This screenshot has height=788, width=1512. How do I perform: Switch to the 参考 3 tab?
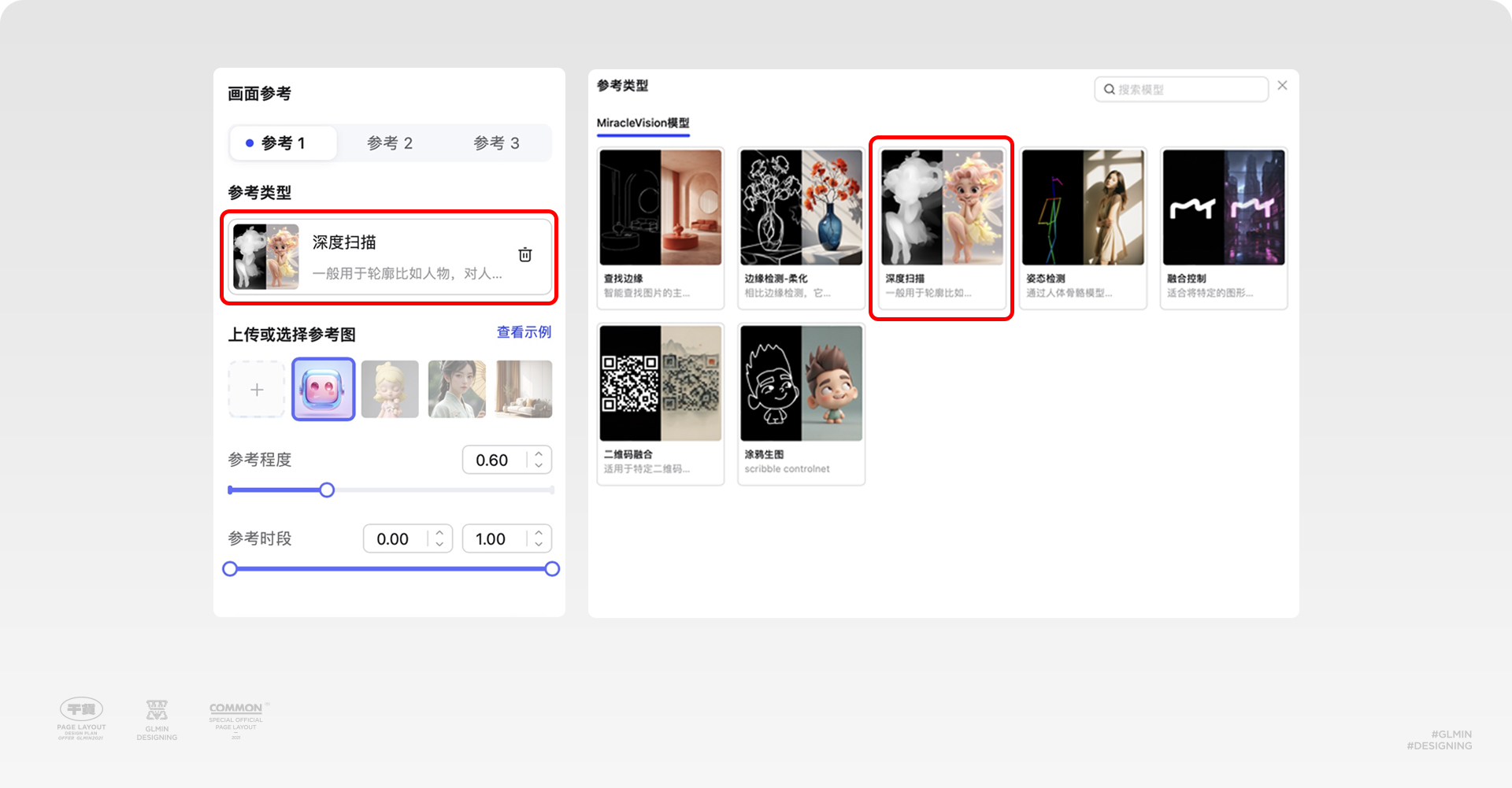tap(496, 142)
